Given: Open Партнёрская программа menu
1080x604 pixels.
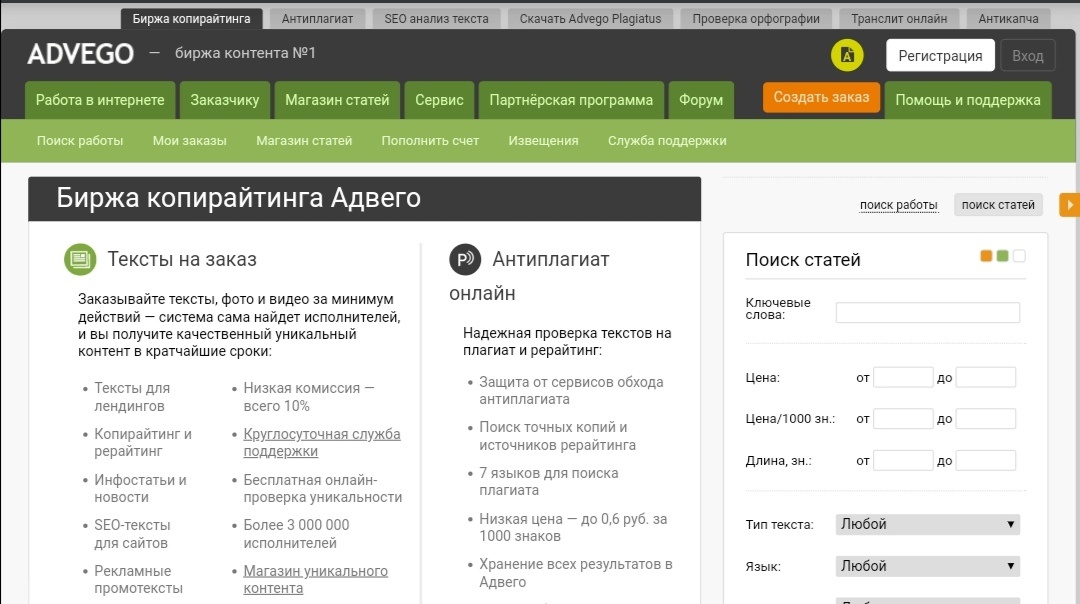Looking at the screenshot, I should coord(571,100).
